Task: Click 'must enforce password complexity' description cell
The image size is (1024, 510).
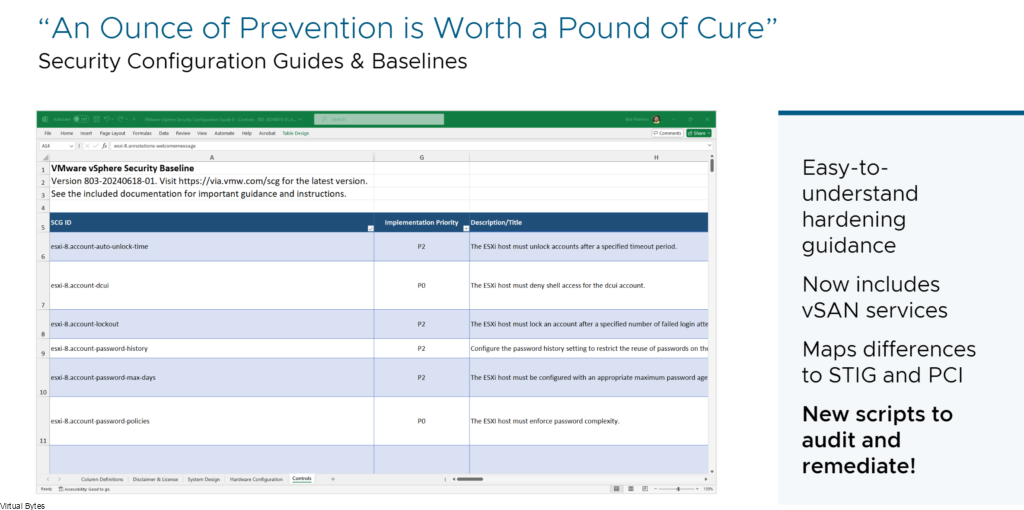Action: [x=588, y=421]
